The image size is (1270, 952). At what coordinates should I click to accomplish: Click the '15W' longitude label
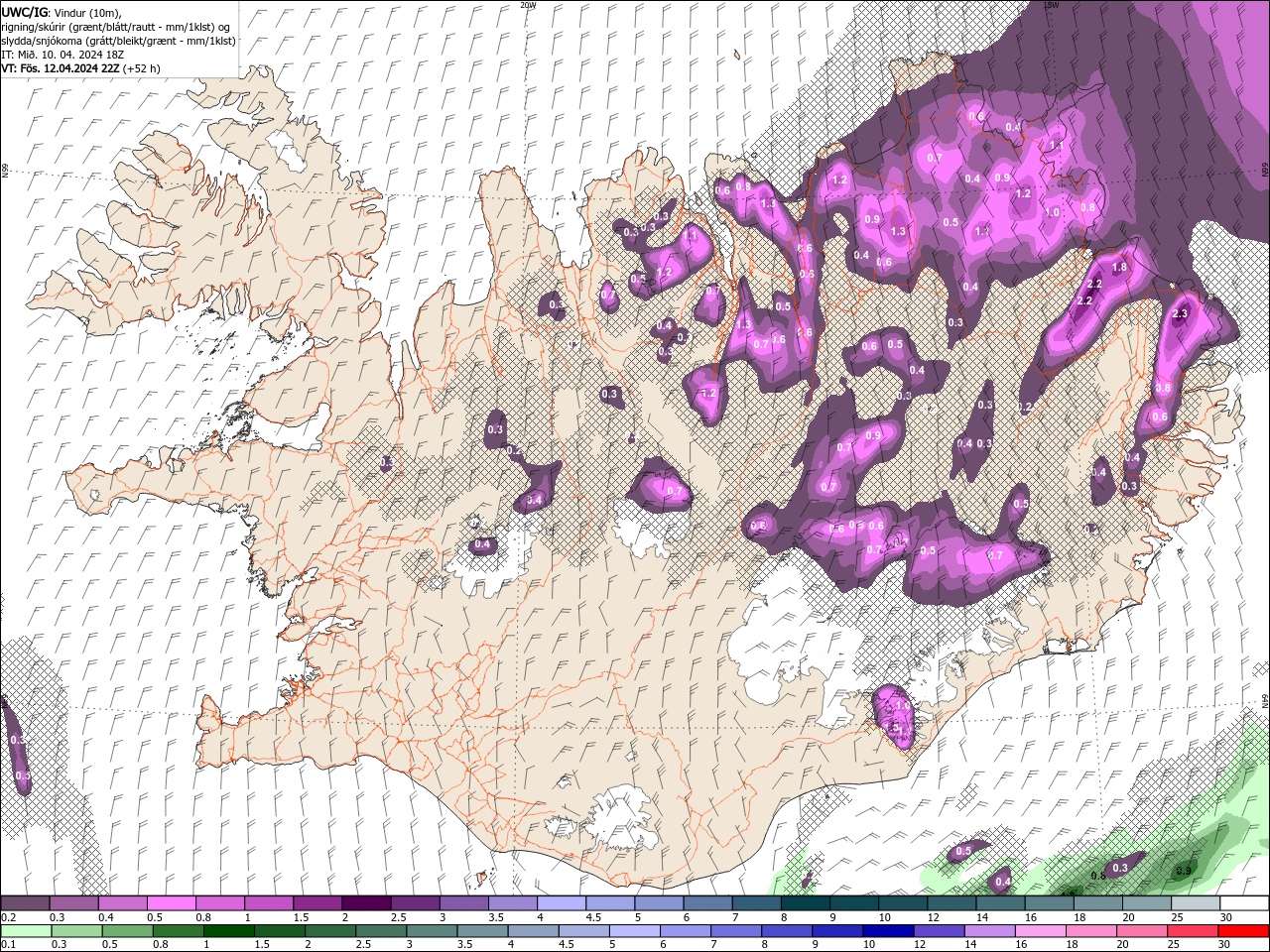[1051, 5]
